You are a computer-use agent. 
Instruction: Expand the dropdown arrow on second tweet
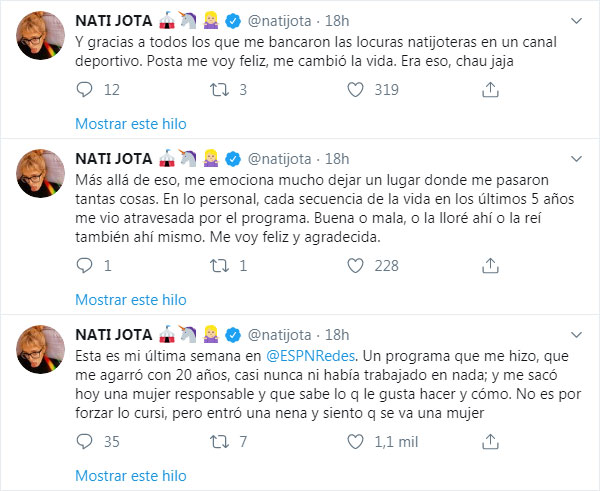tap(577, 159)
